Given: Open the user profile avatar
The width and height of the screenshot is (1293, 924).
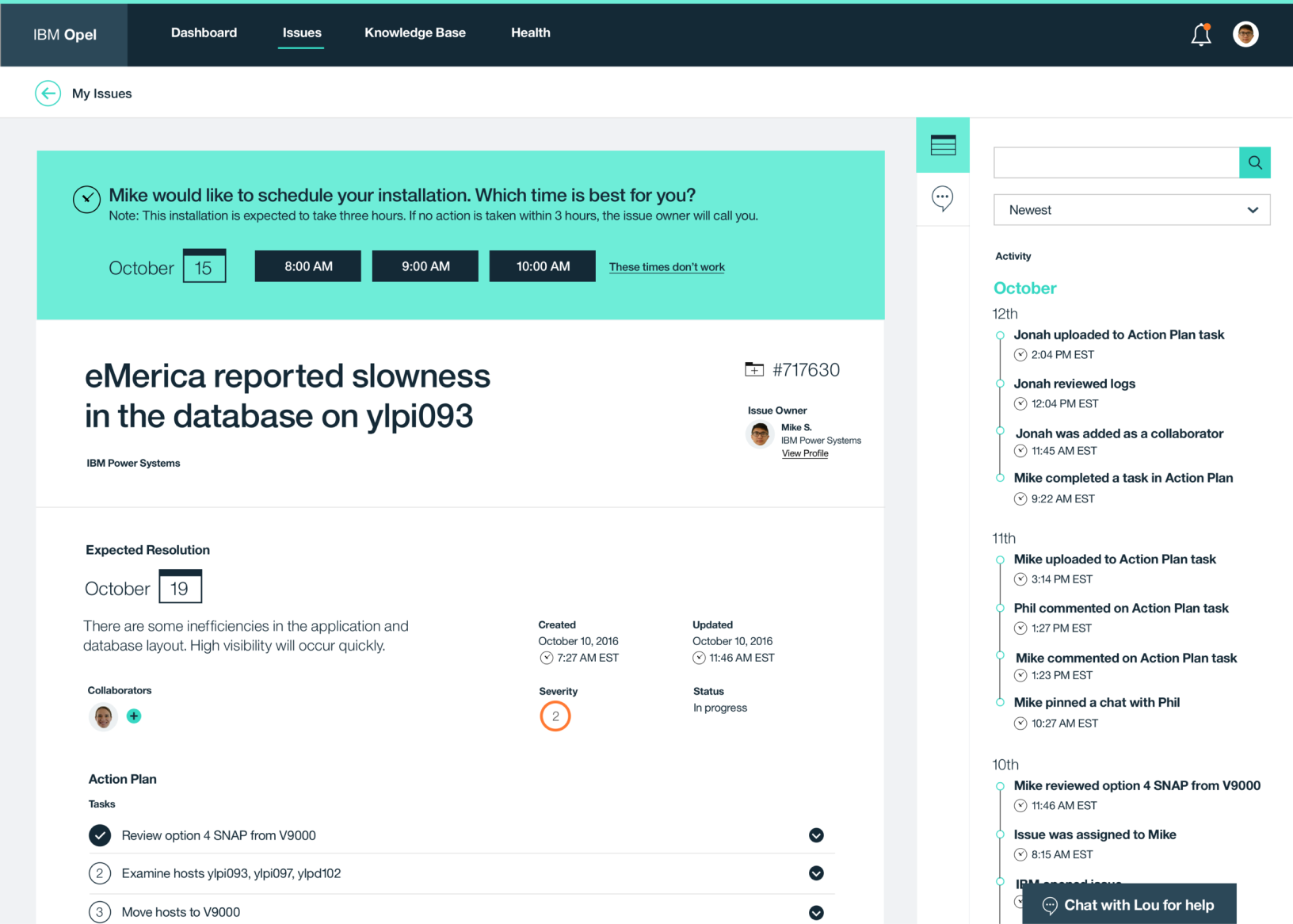Looking at the screenshot, I should (x=1245, y=34).
